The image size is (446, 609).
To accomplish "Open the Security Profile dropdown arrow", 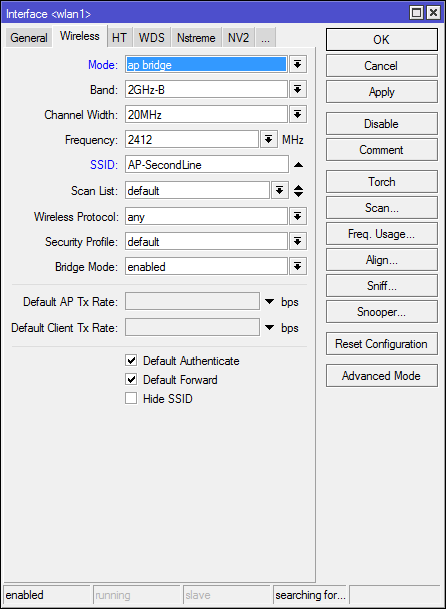I will tap(298, 242).
